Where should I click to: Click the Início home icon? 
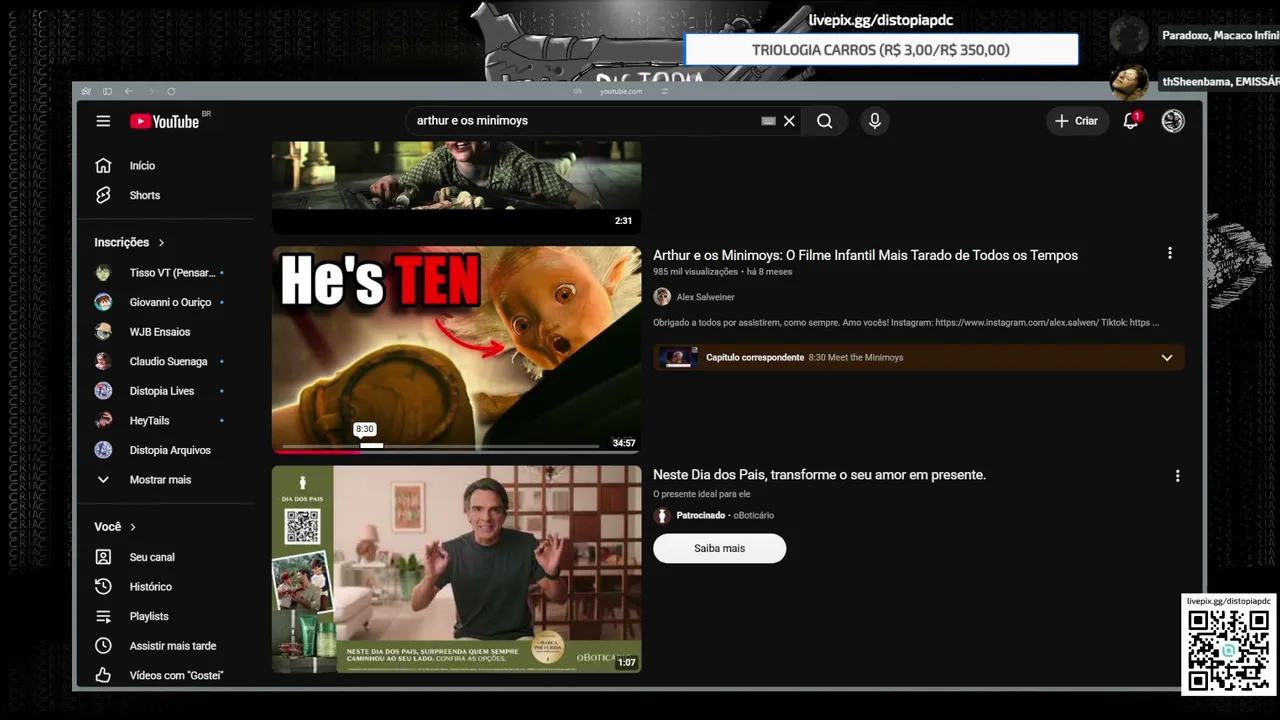pos(103,166)
